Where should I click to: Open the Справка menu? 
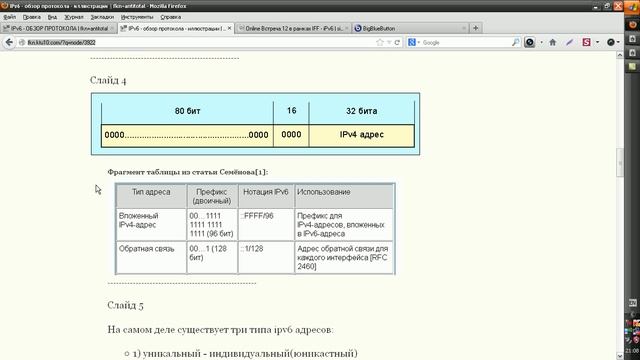(x=171, y=17)
